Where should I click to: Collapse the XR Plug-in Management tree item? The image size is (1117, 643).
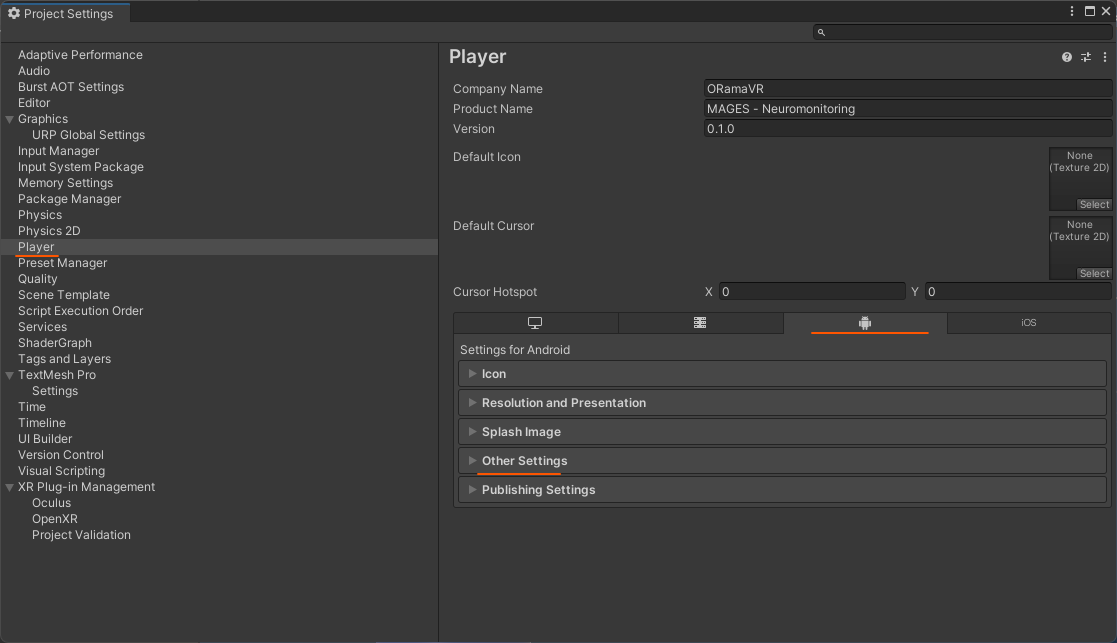[9, 488]
